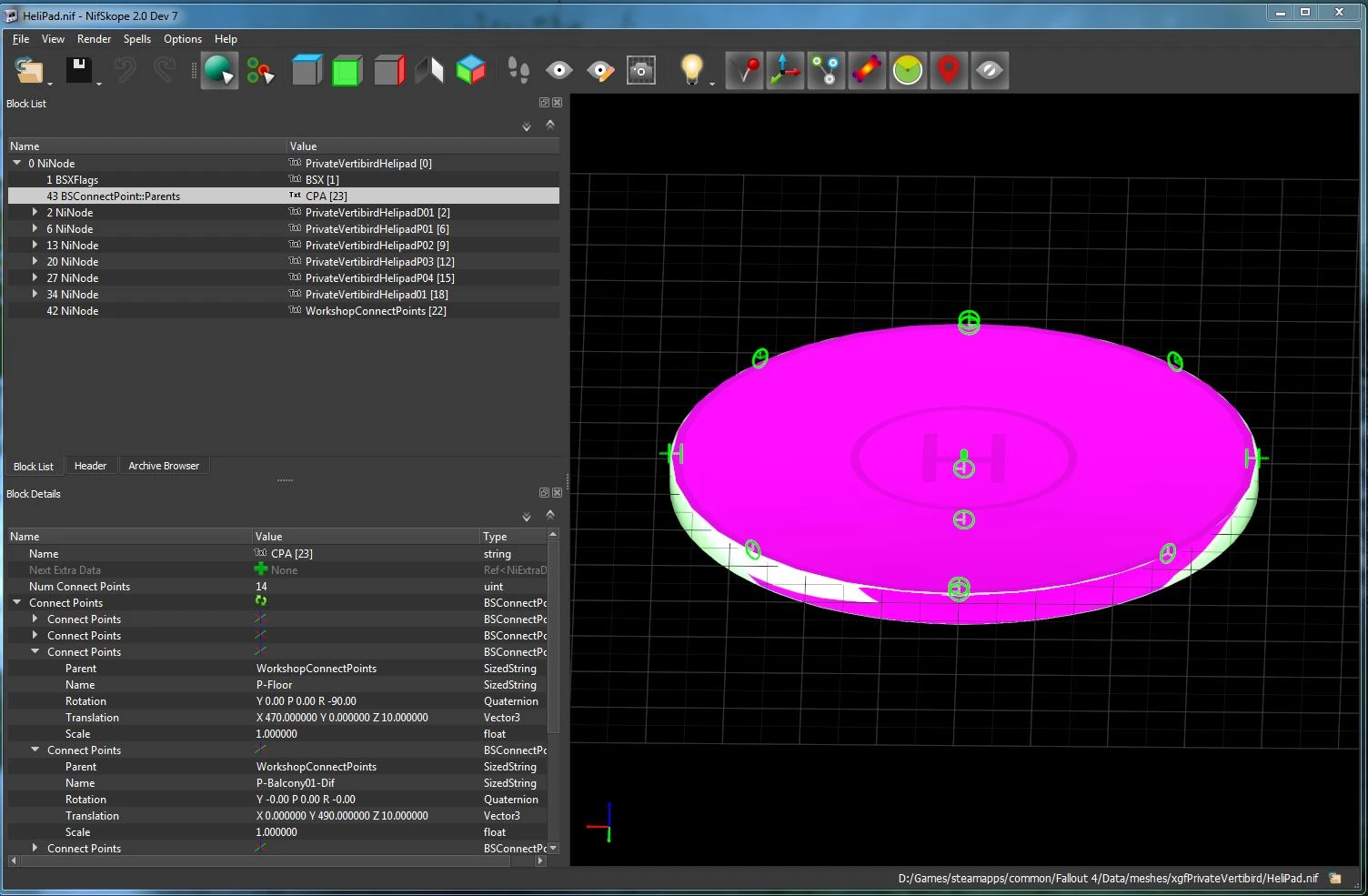Click the Flip view icon
Screen dimensions: 1368x896
[429, 70]
